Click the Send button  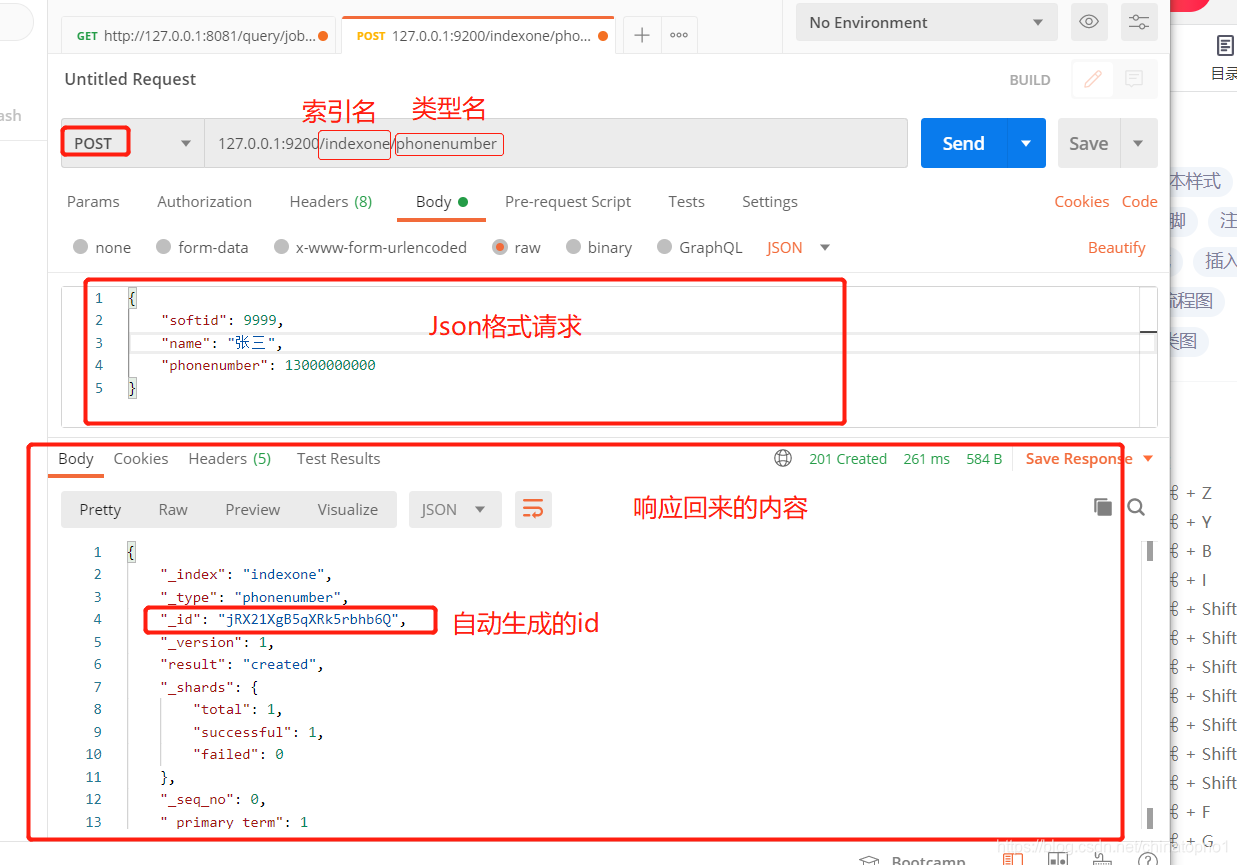pos(962,142)
